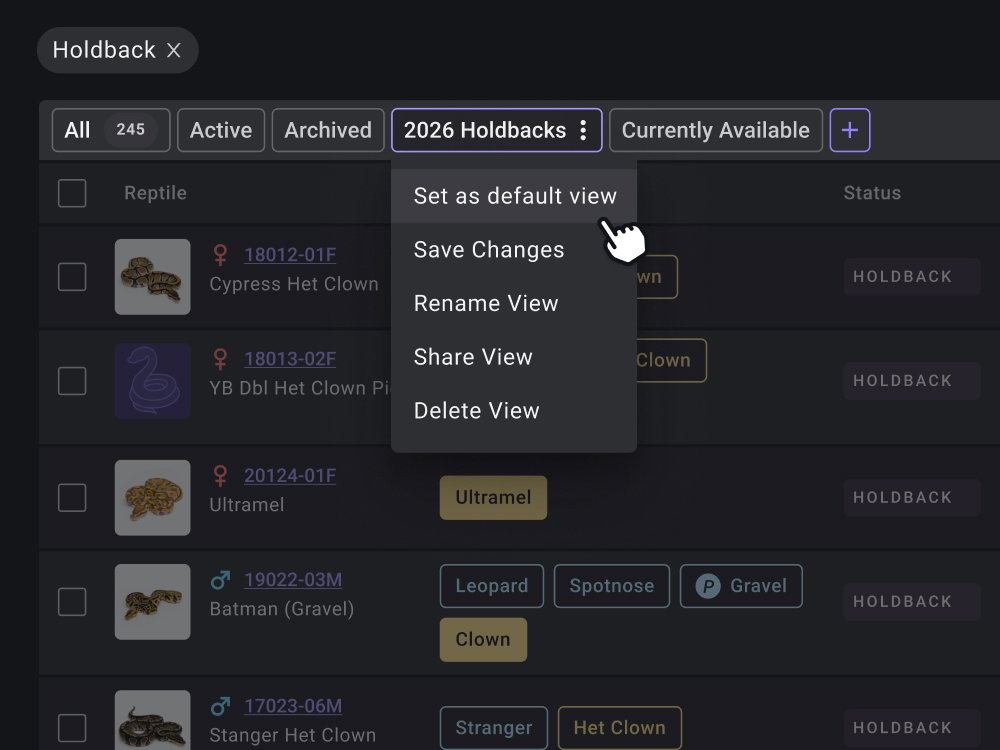Click the P badge on Gravel tag
Image resolution: width=1000 pixels, height=750 pixels.
[708, 586]
